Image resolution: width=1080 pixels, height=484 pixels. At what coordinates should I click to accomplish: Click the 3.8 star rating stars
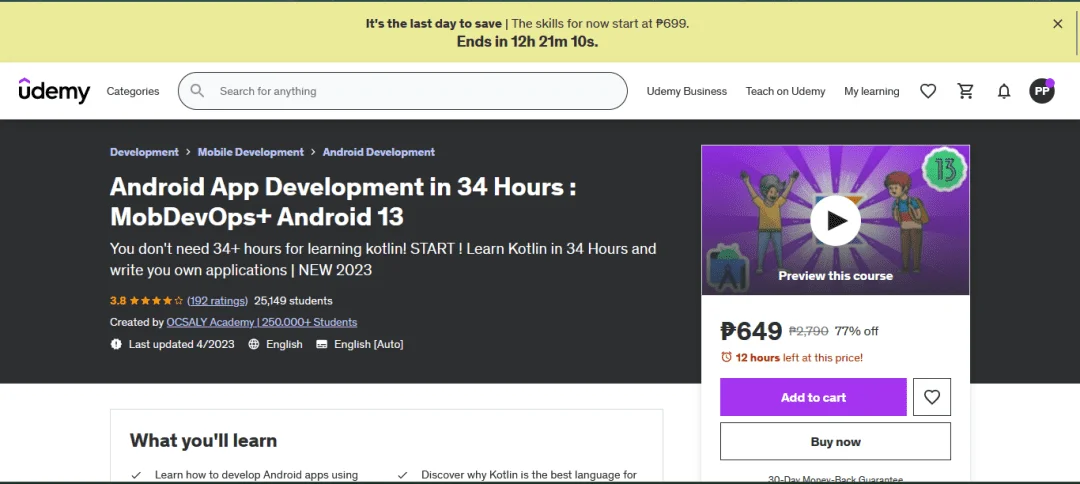156,301
